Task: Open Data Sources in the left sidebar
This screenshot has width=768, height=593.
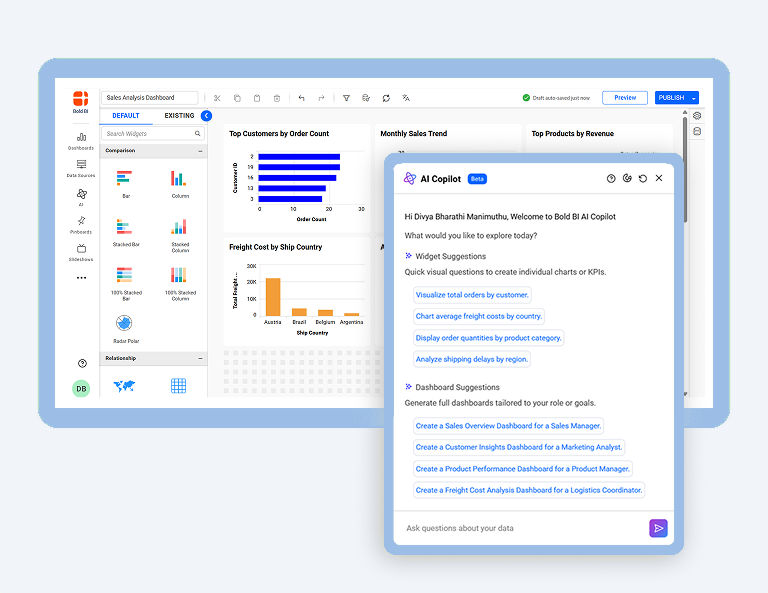Action: 81,168
